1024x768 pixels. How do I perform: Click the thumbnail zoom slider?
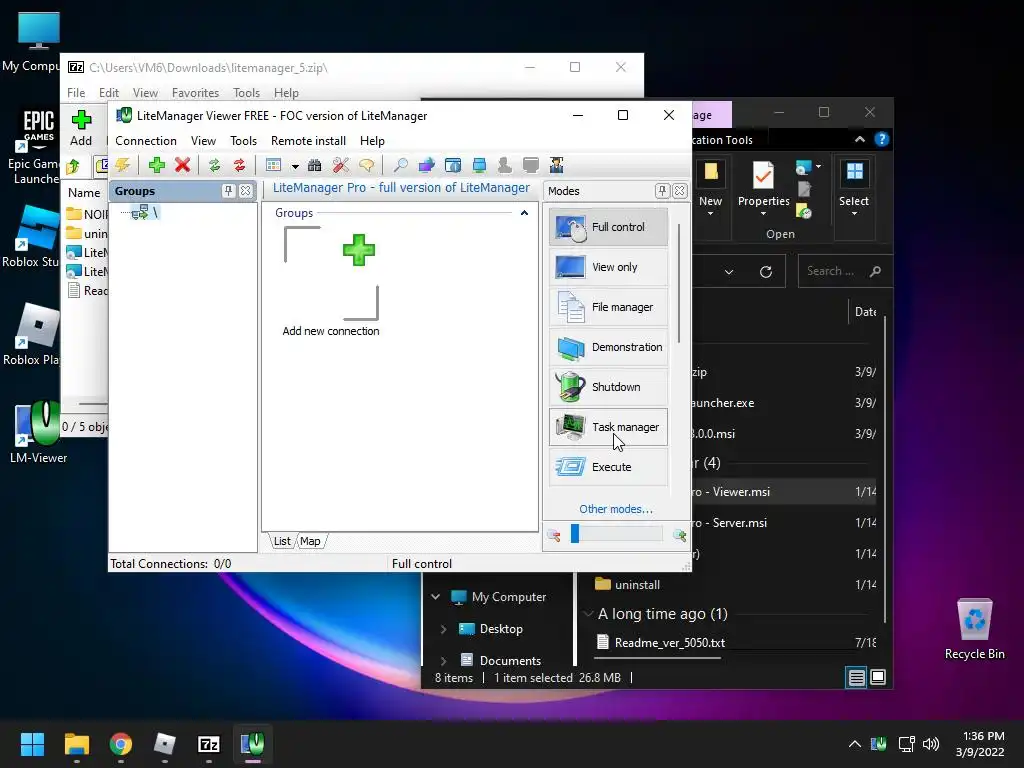(x=617, y=534)
